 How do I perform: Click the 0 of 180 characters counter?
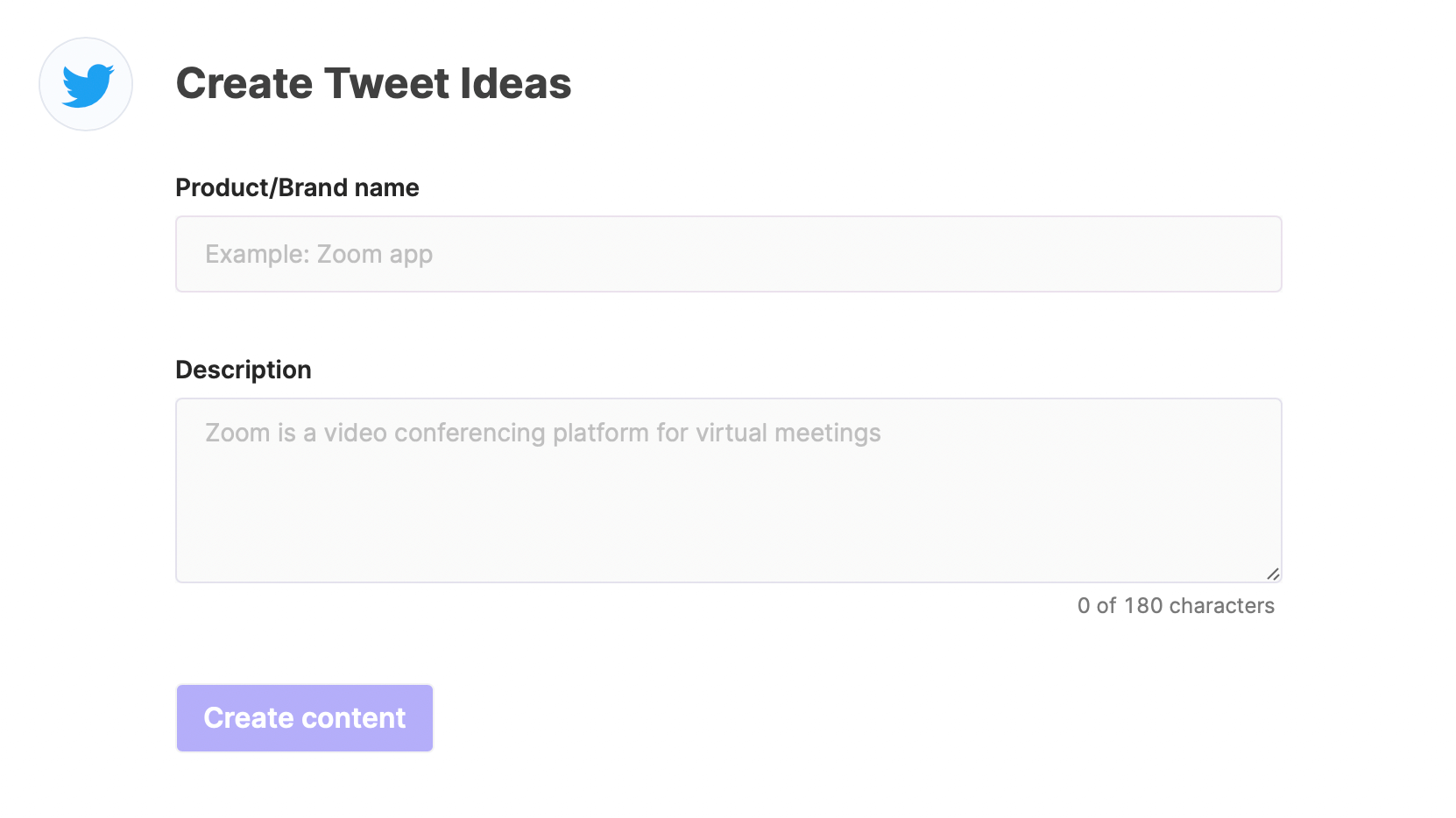point(1176,606)
